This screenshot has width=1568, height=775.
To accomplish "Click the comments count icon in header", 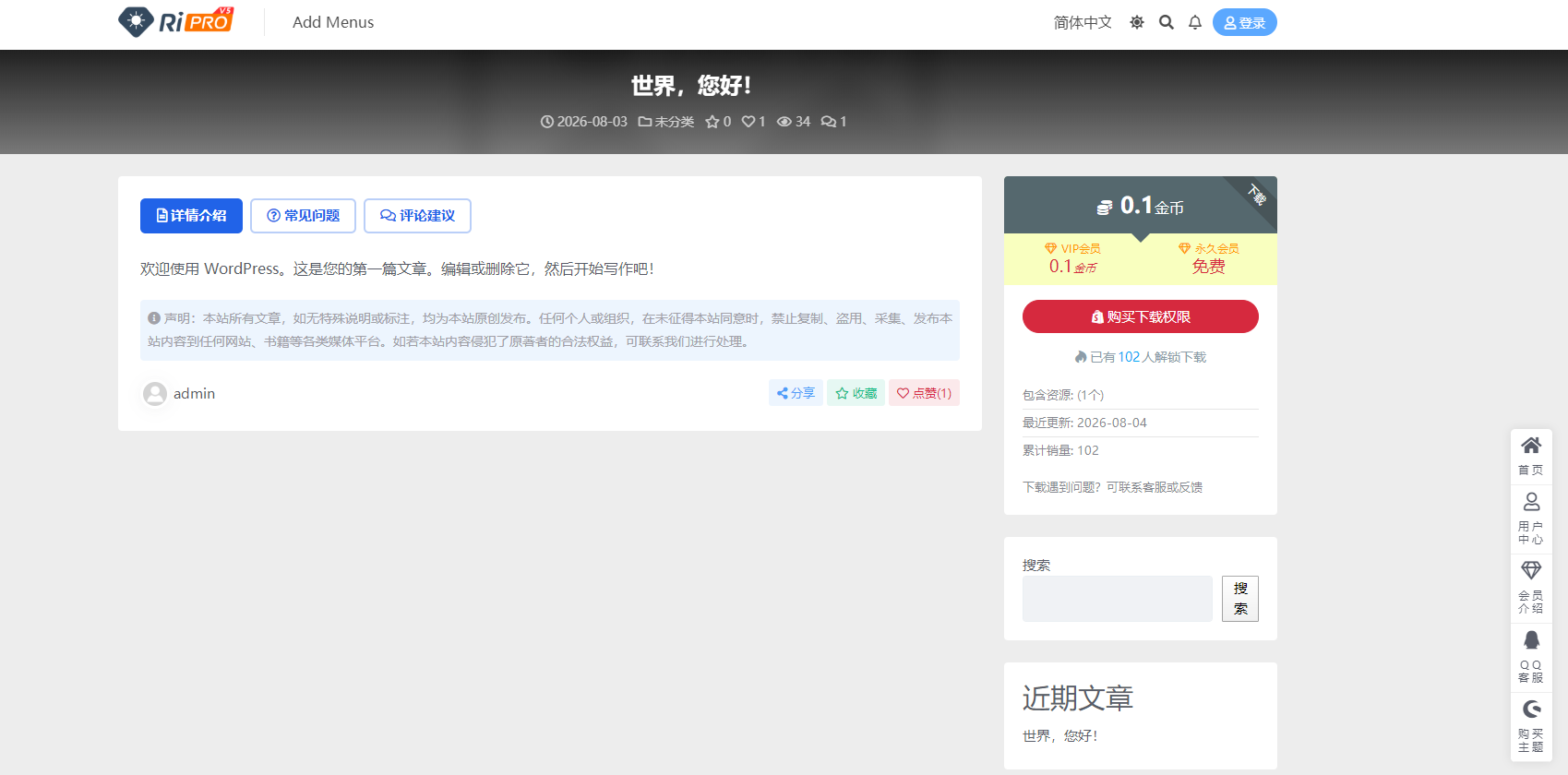I will pyautogui.click(x=834, y=122).
